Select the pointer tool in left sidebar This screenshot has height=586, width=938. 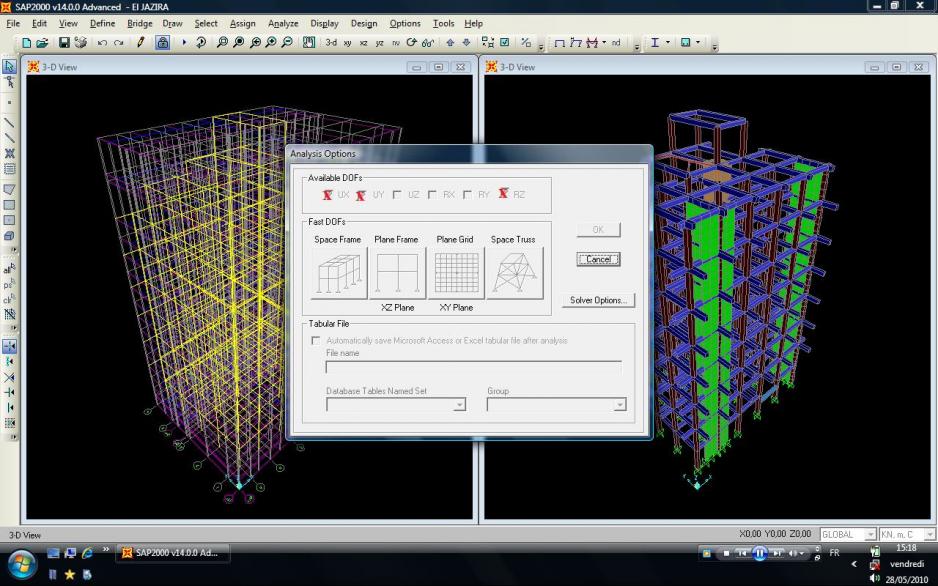(x=9, y=66)
